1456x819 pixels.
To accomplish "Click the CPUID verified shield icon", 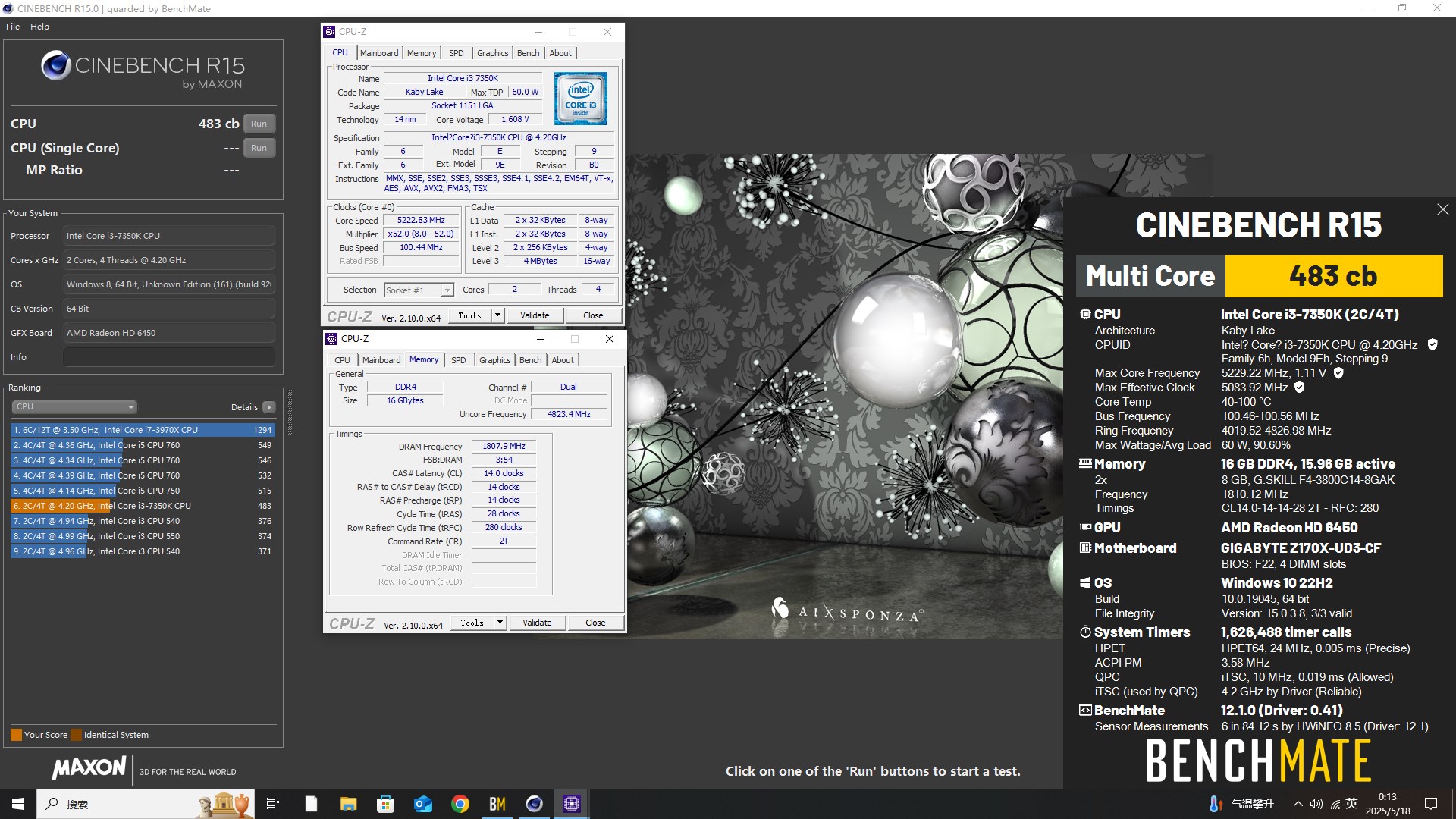I will 1432,344.
